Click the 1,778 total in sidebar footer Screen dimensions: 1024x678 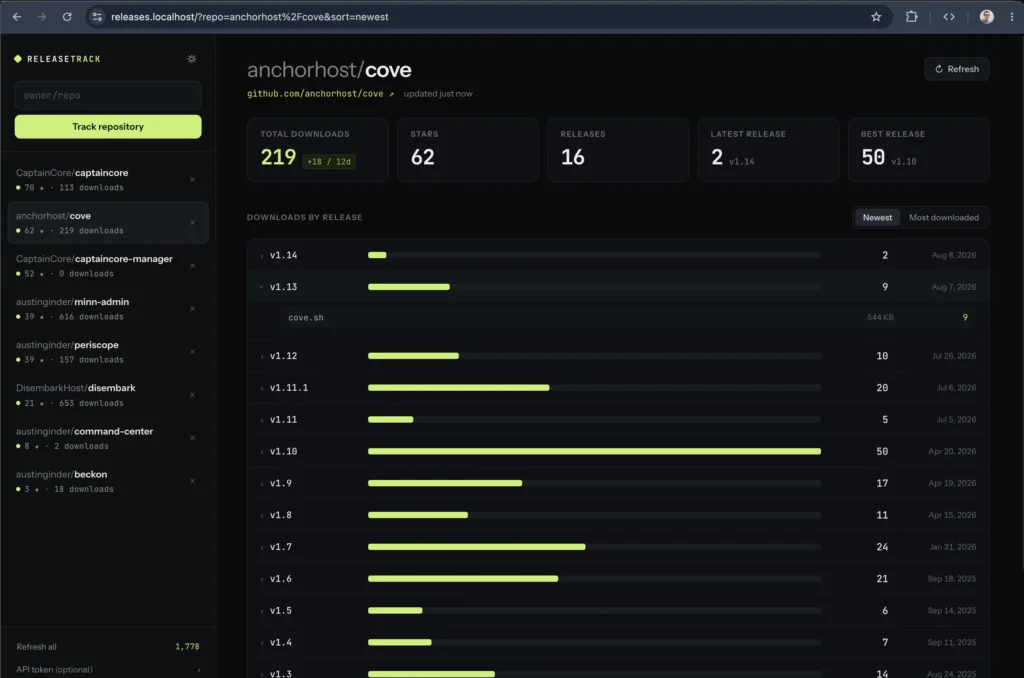187,647
